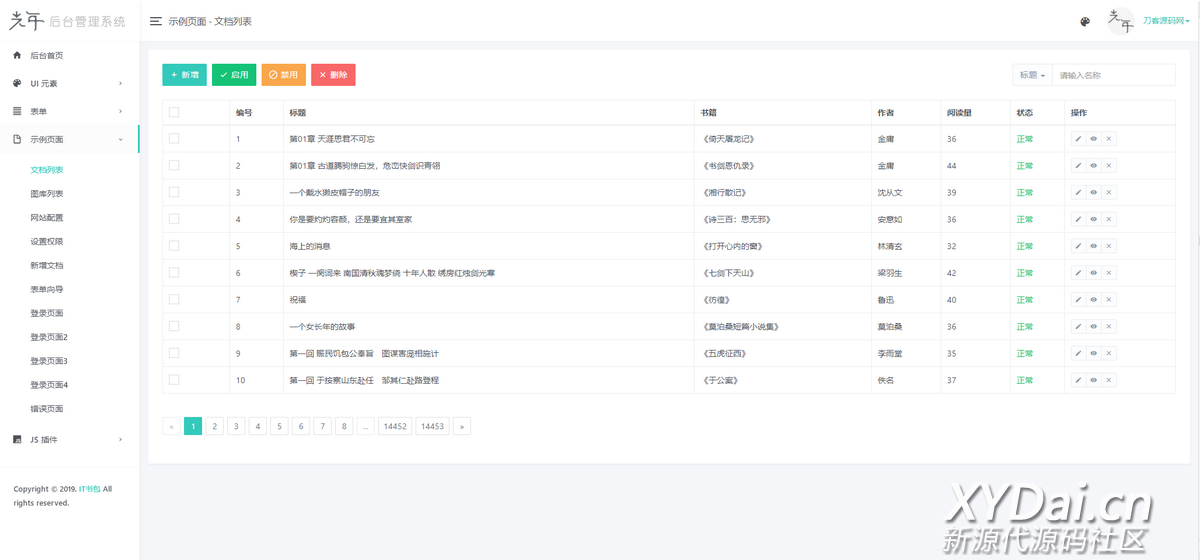This screenshot has width=1200, height=560.
Task: Open 图库列表 in the sidebar
Action: pos(47,194)
